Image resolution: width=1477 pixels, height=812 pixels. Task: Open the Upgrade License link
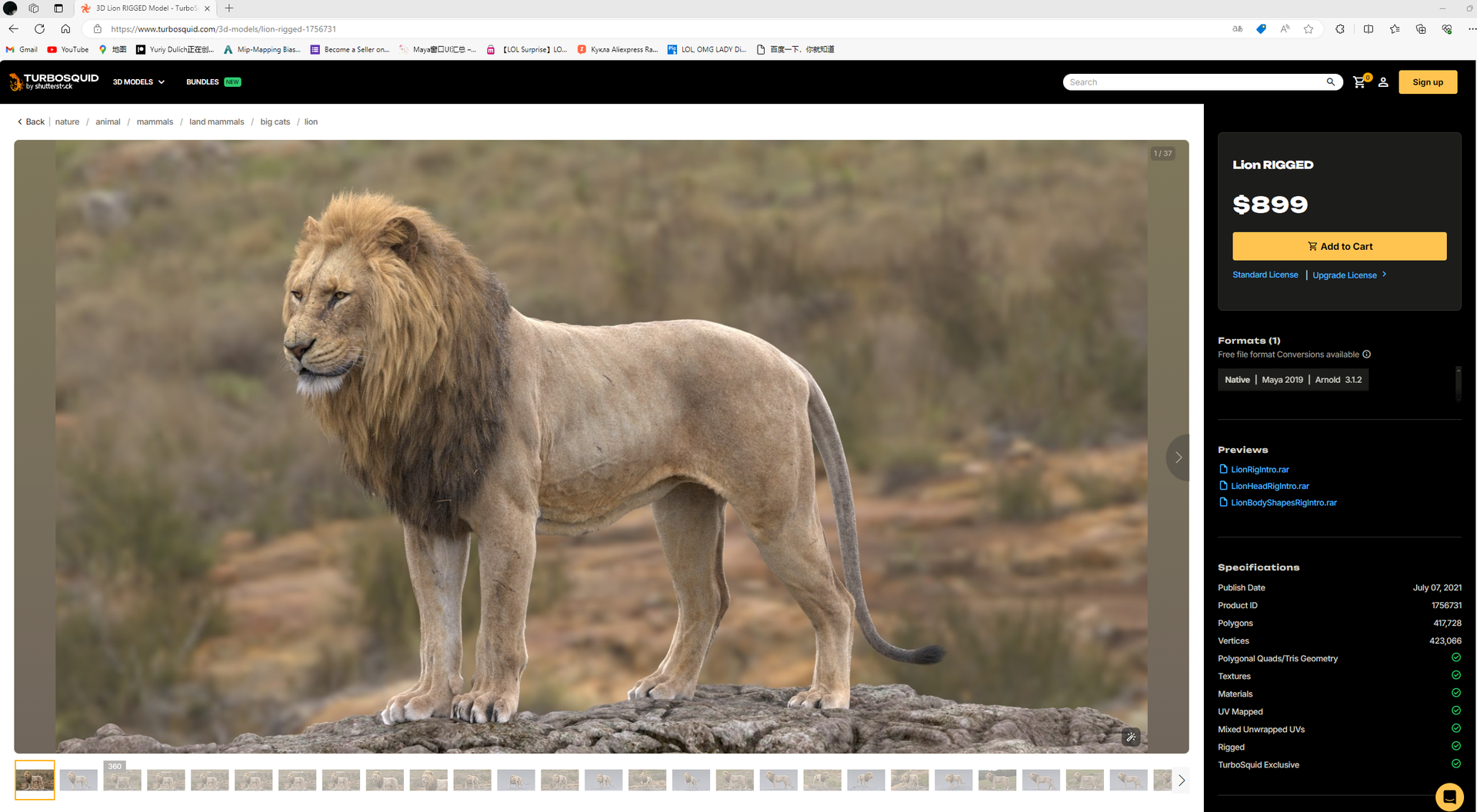[1345, 275]
